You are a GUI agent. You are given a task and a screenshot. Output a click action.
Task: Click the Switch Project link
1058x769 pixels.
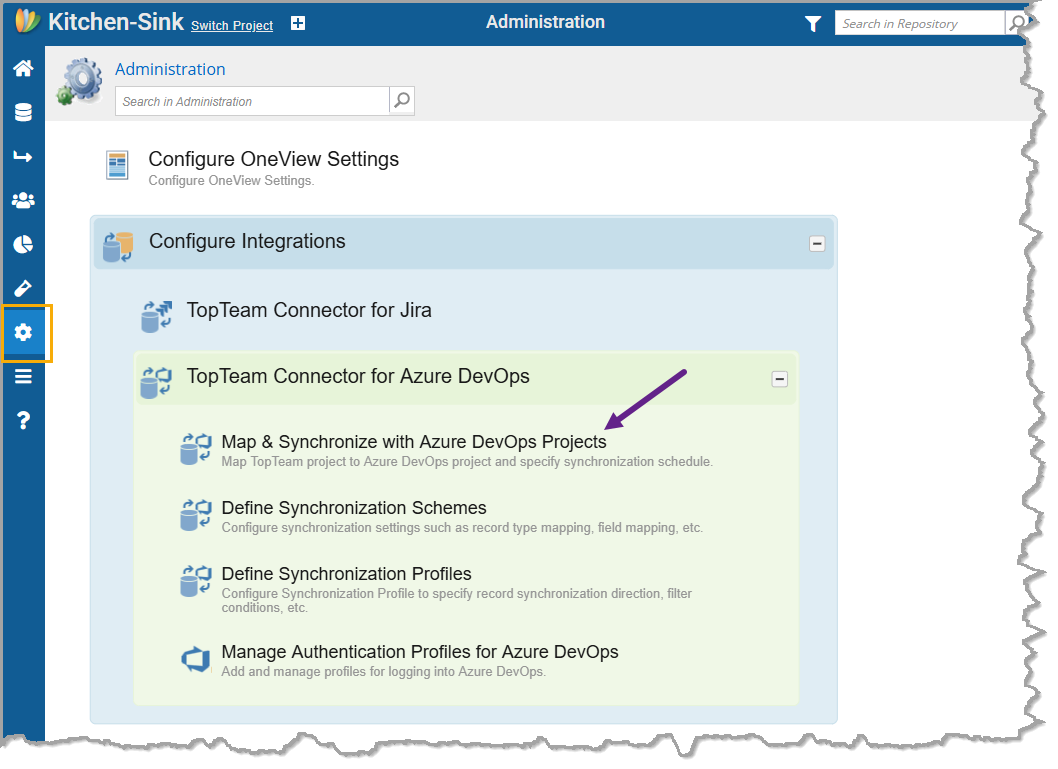tap(232, 26)
